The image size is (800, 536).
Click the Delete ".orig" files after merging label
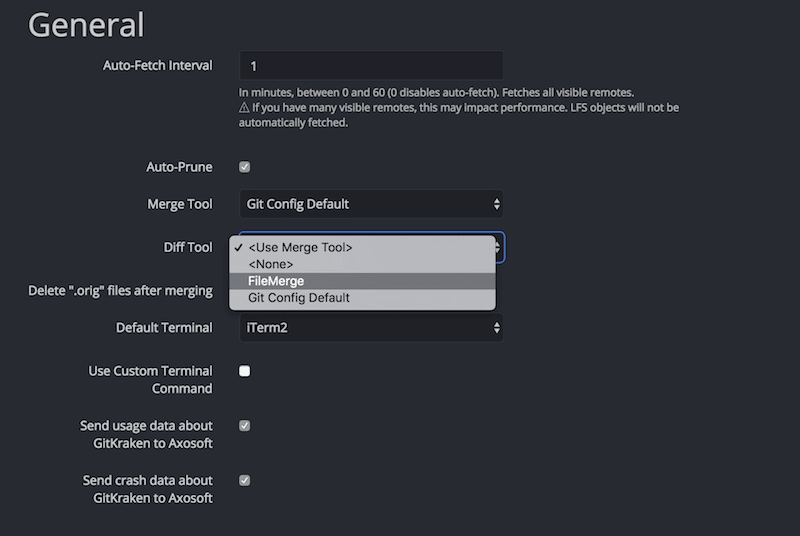click(x=120, y=290)
